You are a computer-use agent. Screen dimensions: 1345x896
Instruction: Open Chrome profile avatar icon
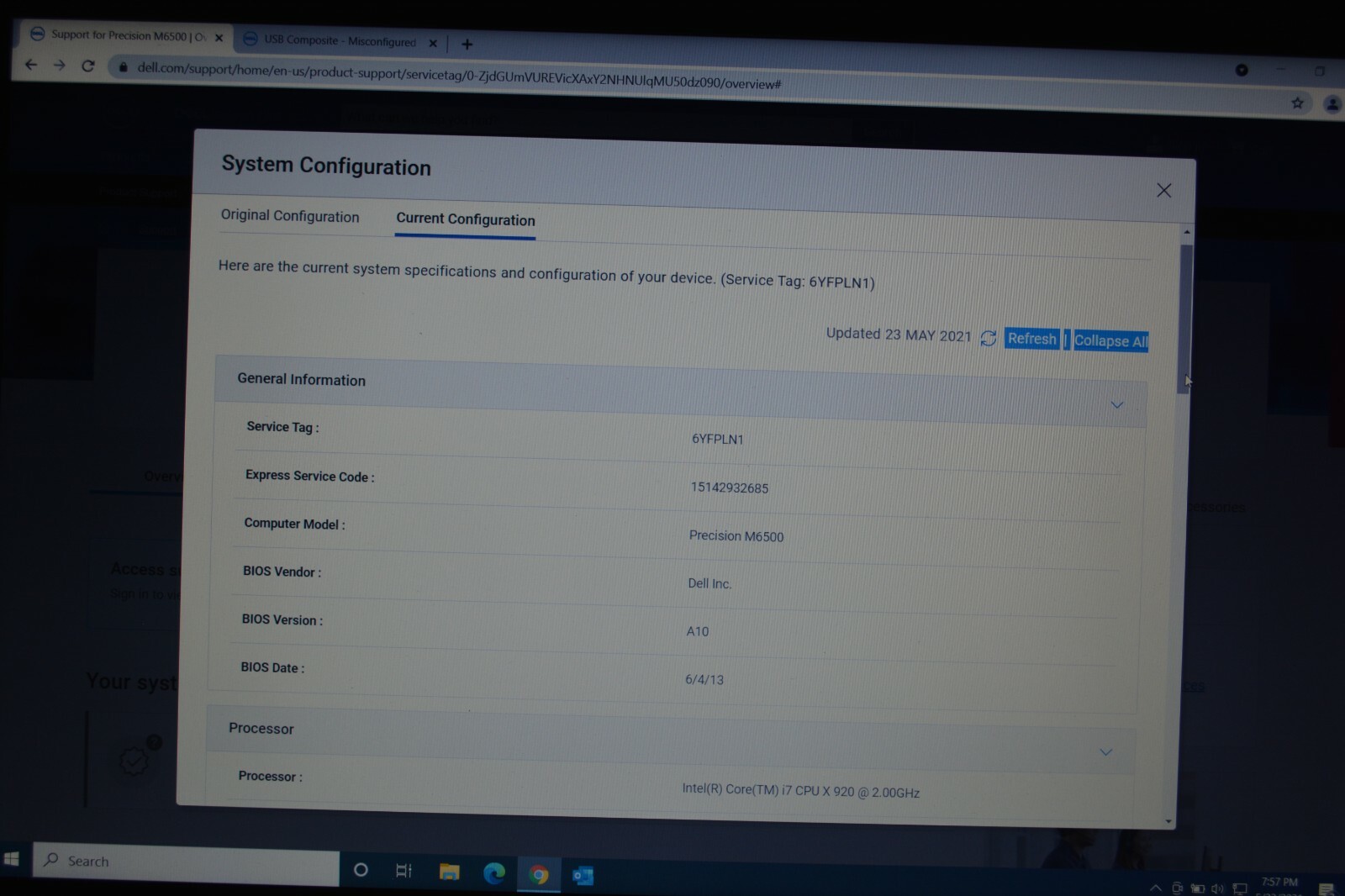(x=1332, y=104)
